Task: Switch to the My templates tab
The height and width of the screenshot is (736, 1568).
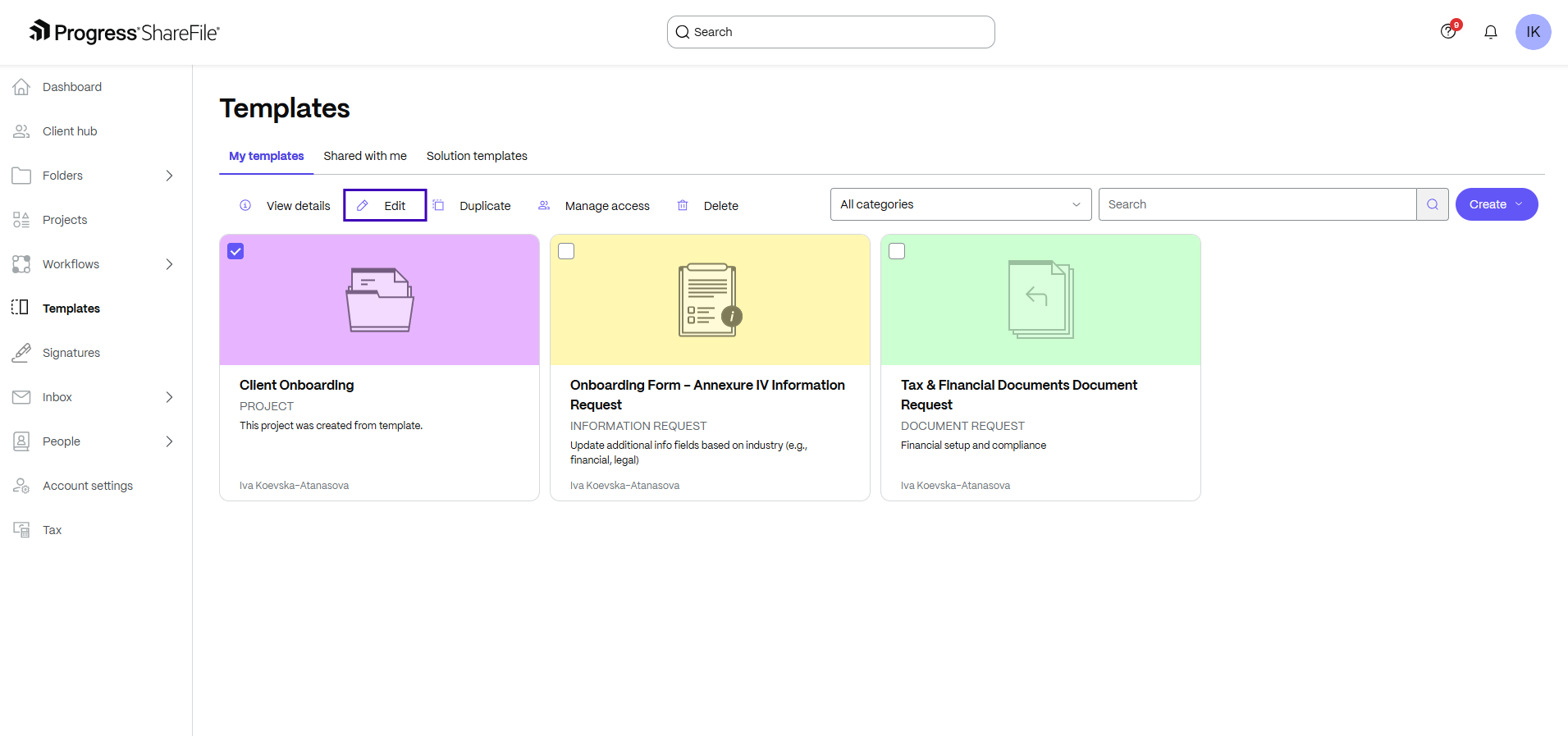Action: (x=267, y=156)
